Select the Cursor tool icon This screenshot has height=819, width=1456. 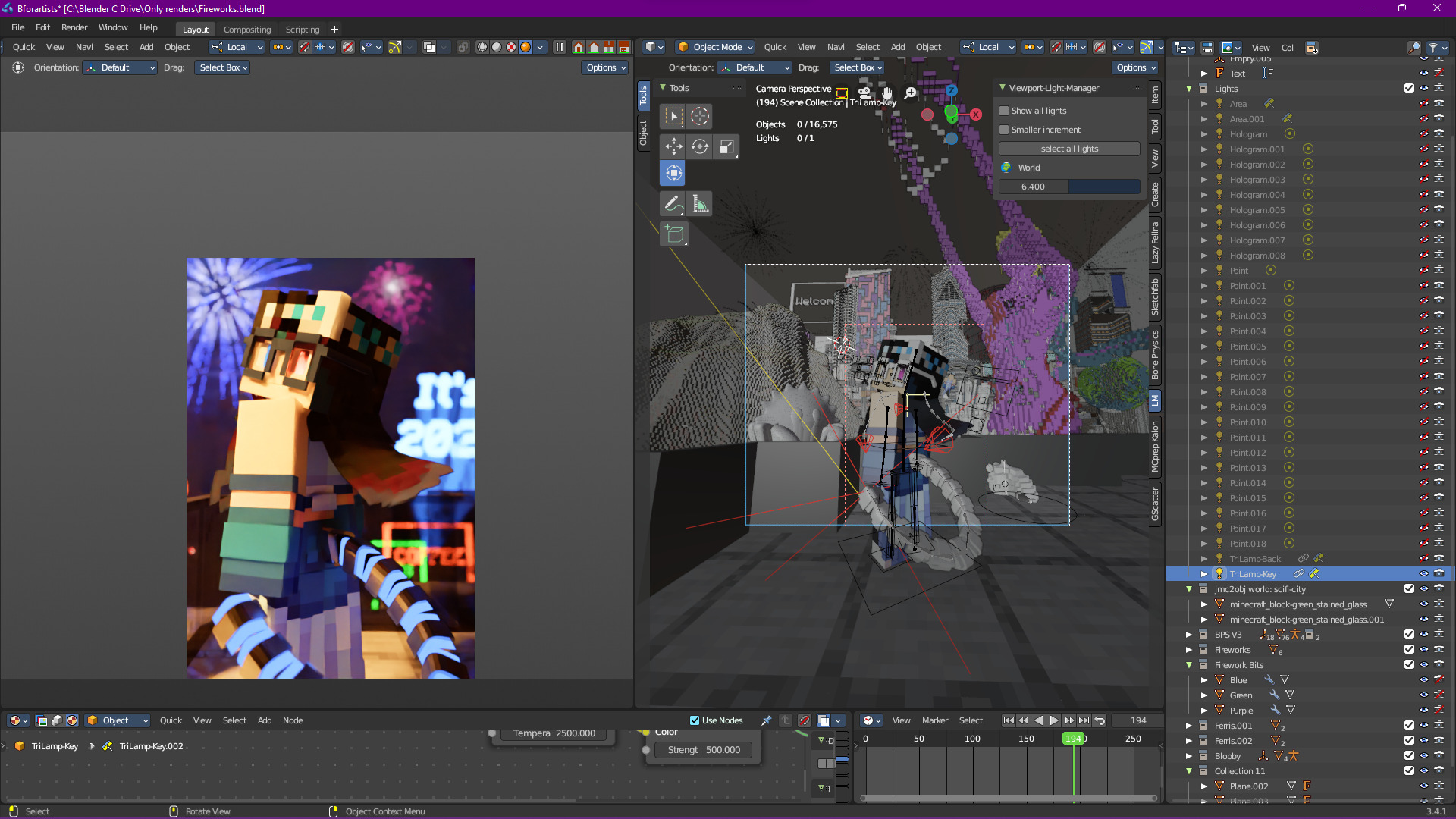[x=700, y=116]
